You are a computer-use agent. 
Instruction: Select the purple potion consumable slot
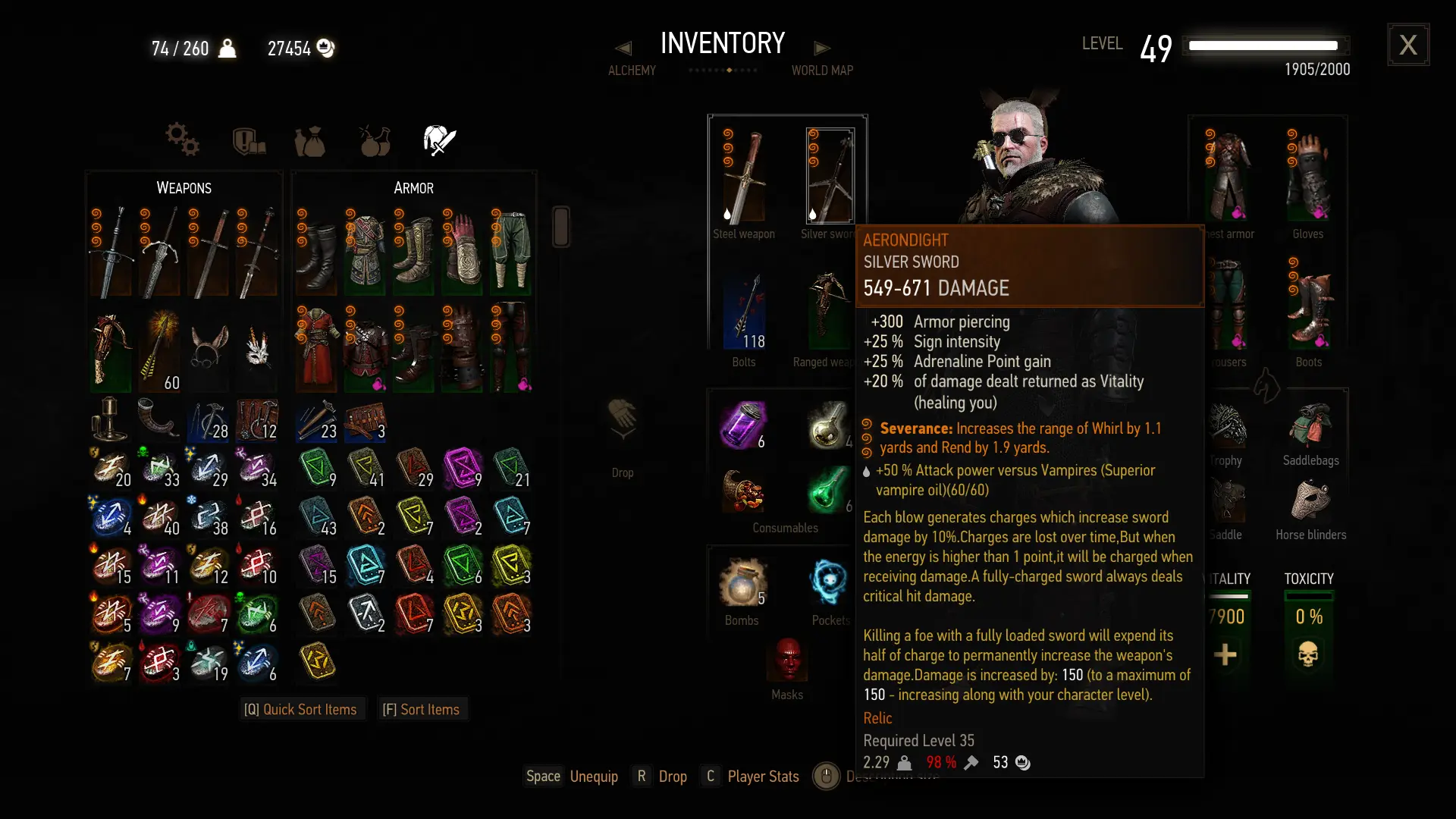point(743,425)
